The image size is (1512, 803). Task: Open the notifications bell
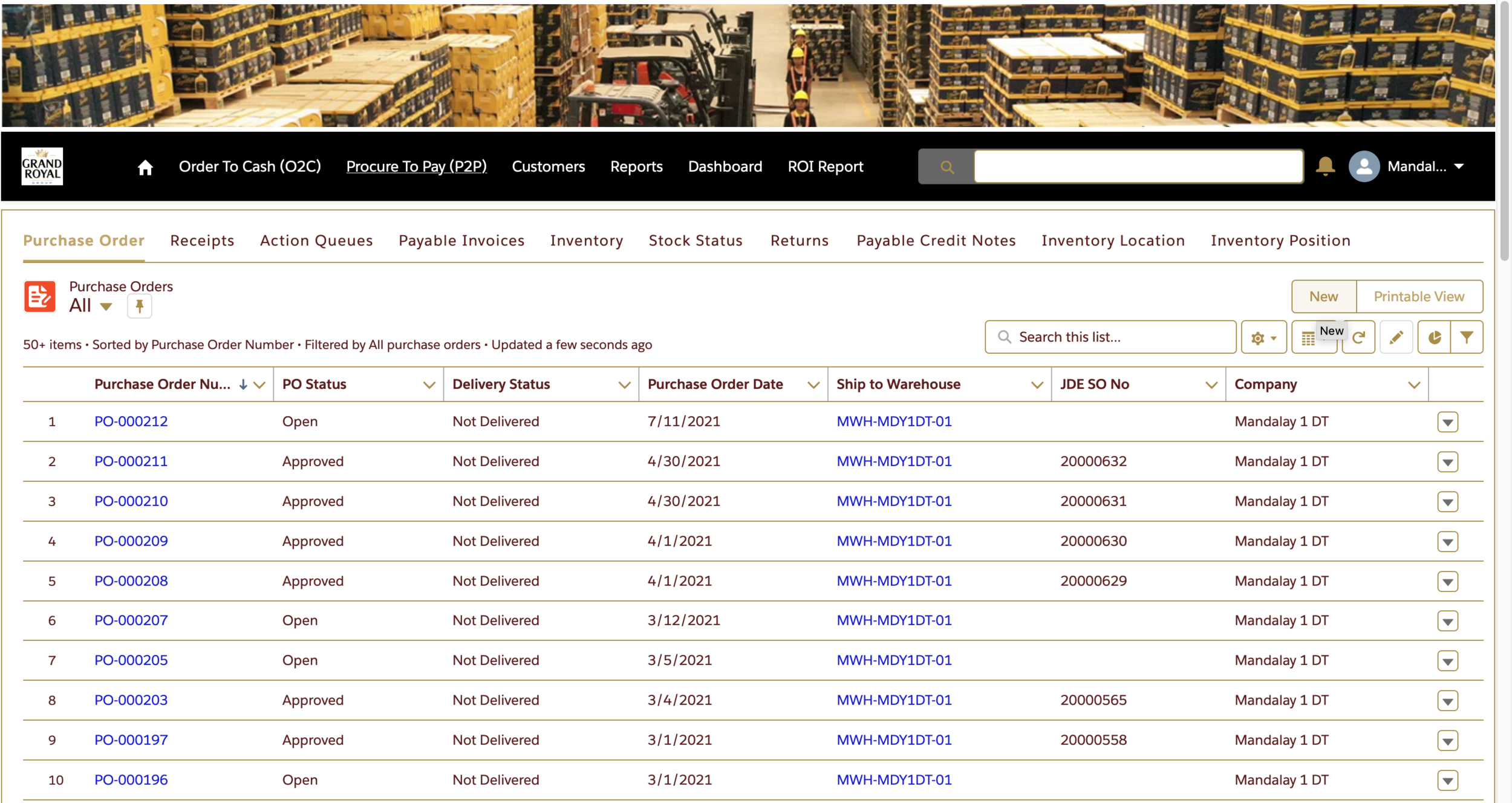click(1325, 166)
